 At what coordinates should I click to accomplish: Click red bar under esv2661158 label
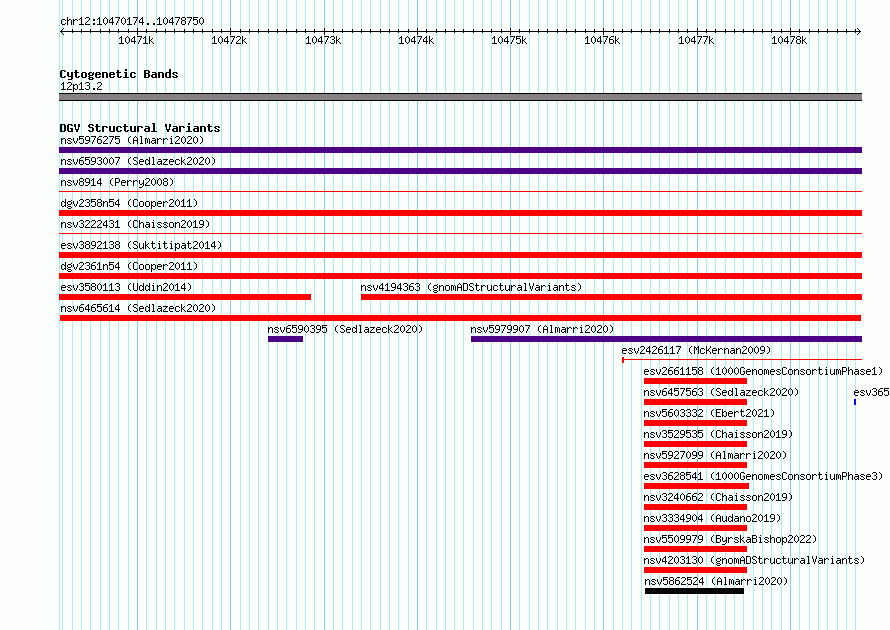[x=695, y=381]
